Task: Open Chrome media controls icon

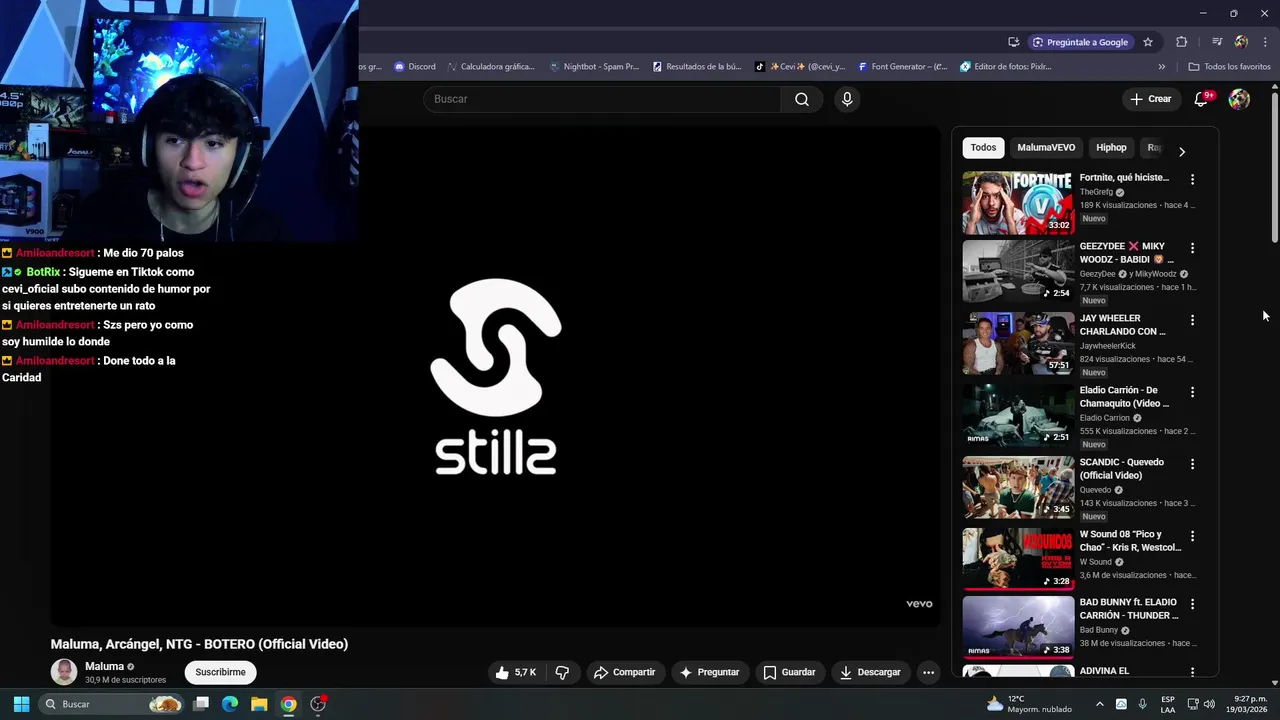Action: tap(1217, 42)
